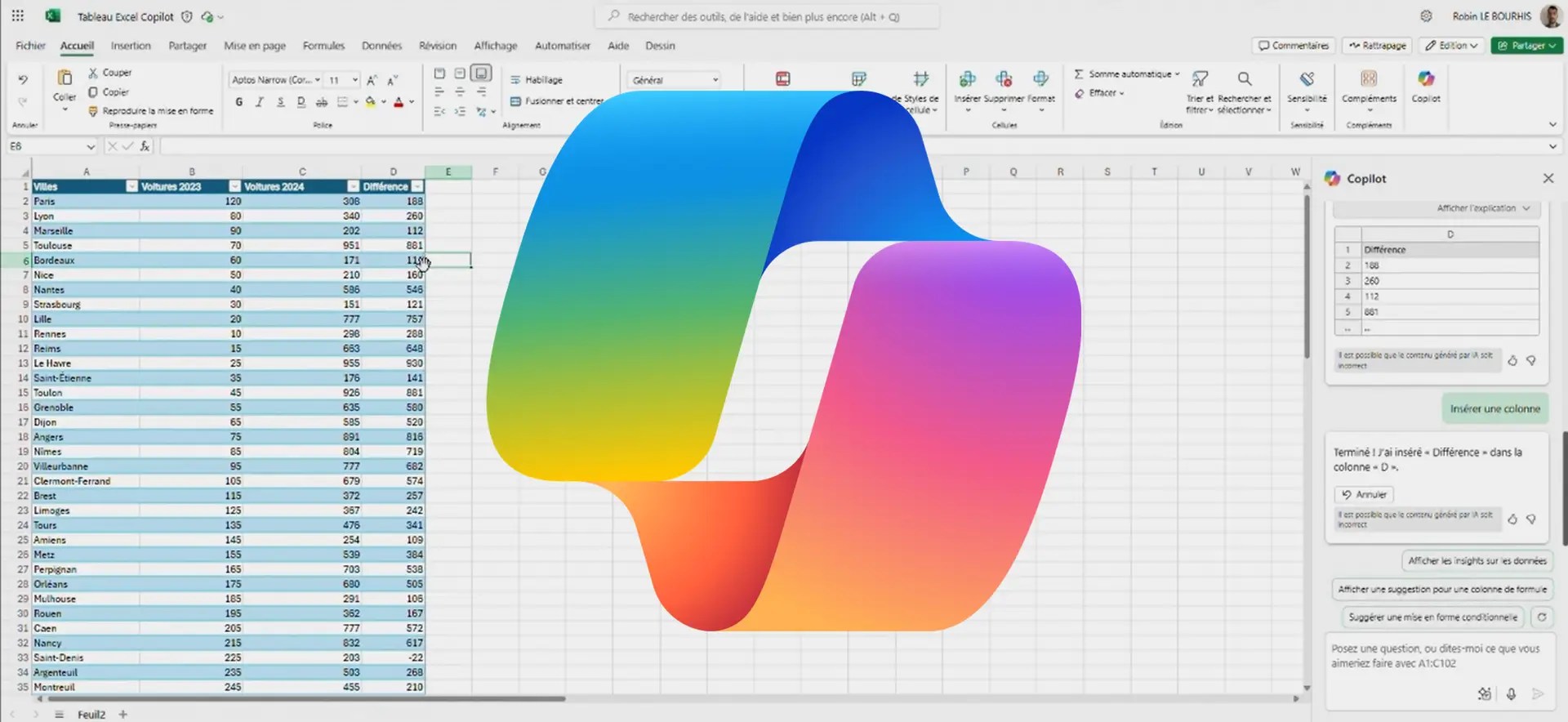Toggle left text alignment
The height and width of the screenshot is (722, 1568).
click(439, 92)
